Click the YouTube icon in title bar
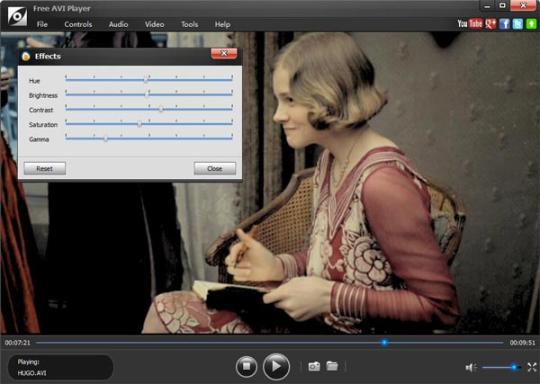540x384 pixels. tap(470, 23)
